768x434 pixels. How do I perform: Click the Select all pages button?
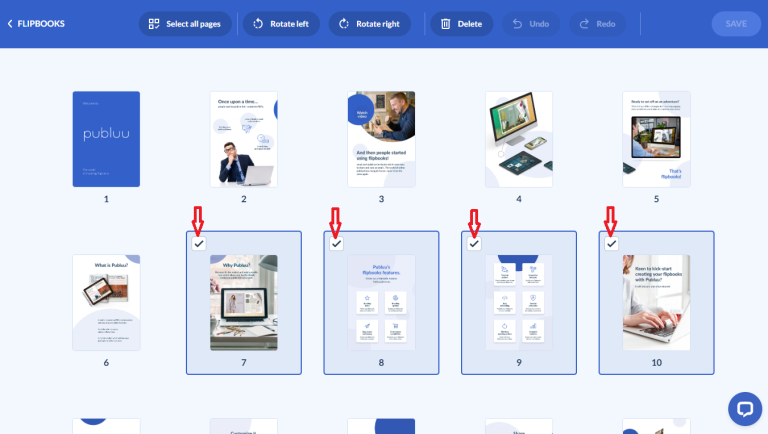point(185,24)
